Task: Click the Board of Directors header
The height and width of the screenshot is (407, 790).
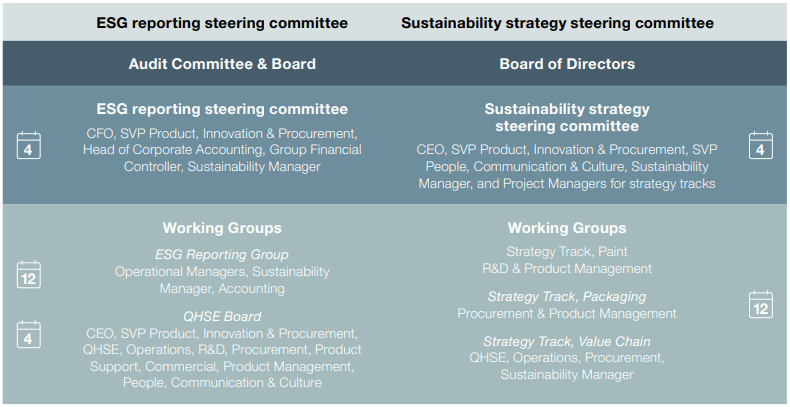Action: tap(567, 64)
